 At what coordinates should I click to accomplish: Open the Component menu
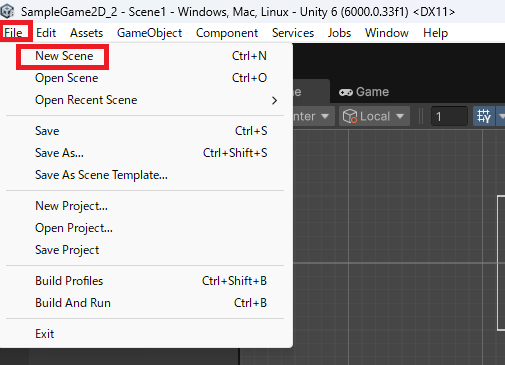tap(227, 33)
